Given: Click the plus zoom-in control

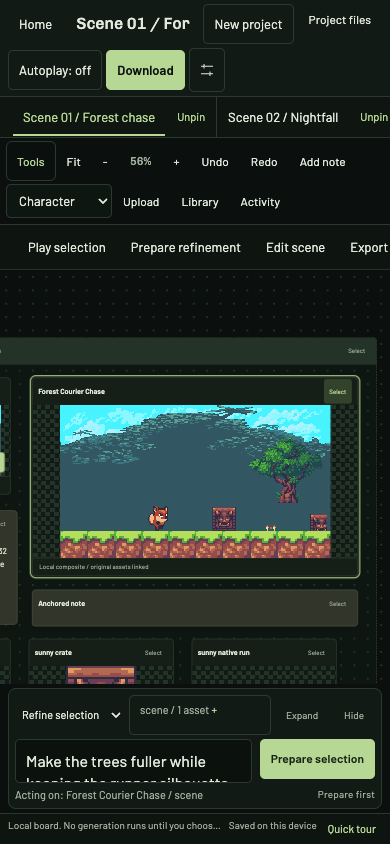Looking at the screenshot, I should [176, 162].
